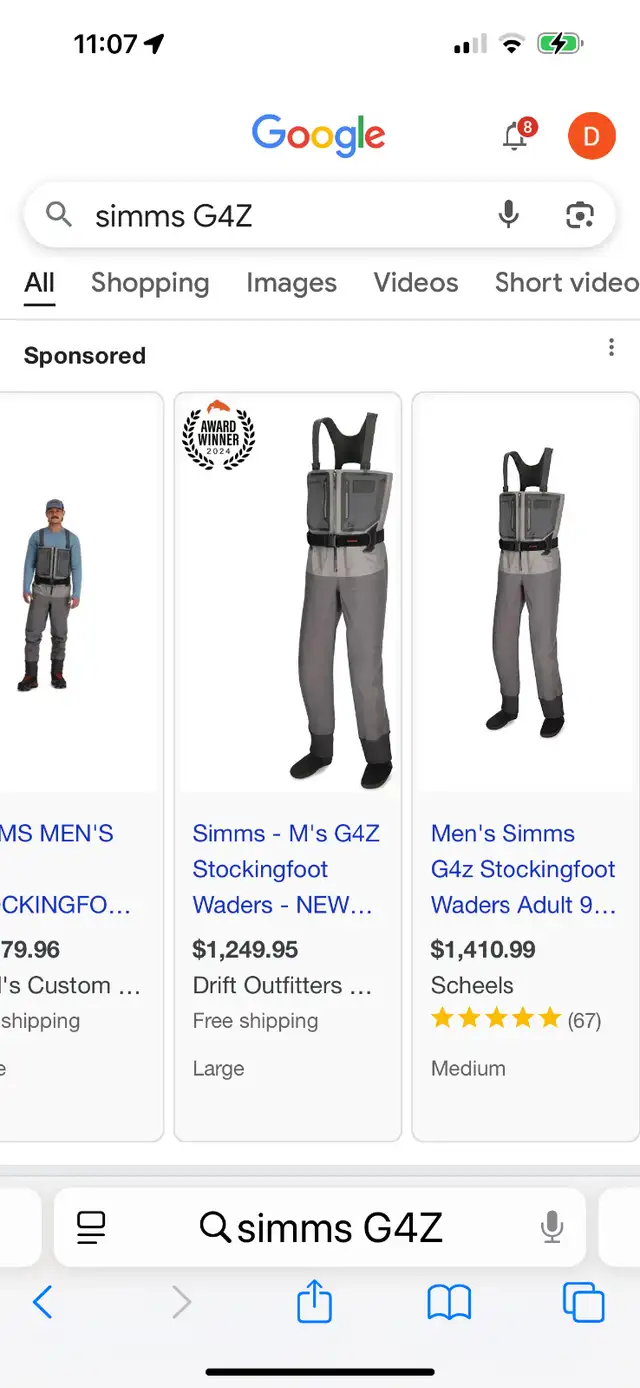Open Safari share sheet
640x1388 pixels.
pyautogui.click(x=314, y=1301)
